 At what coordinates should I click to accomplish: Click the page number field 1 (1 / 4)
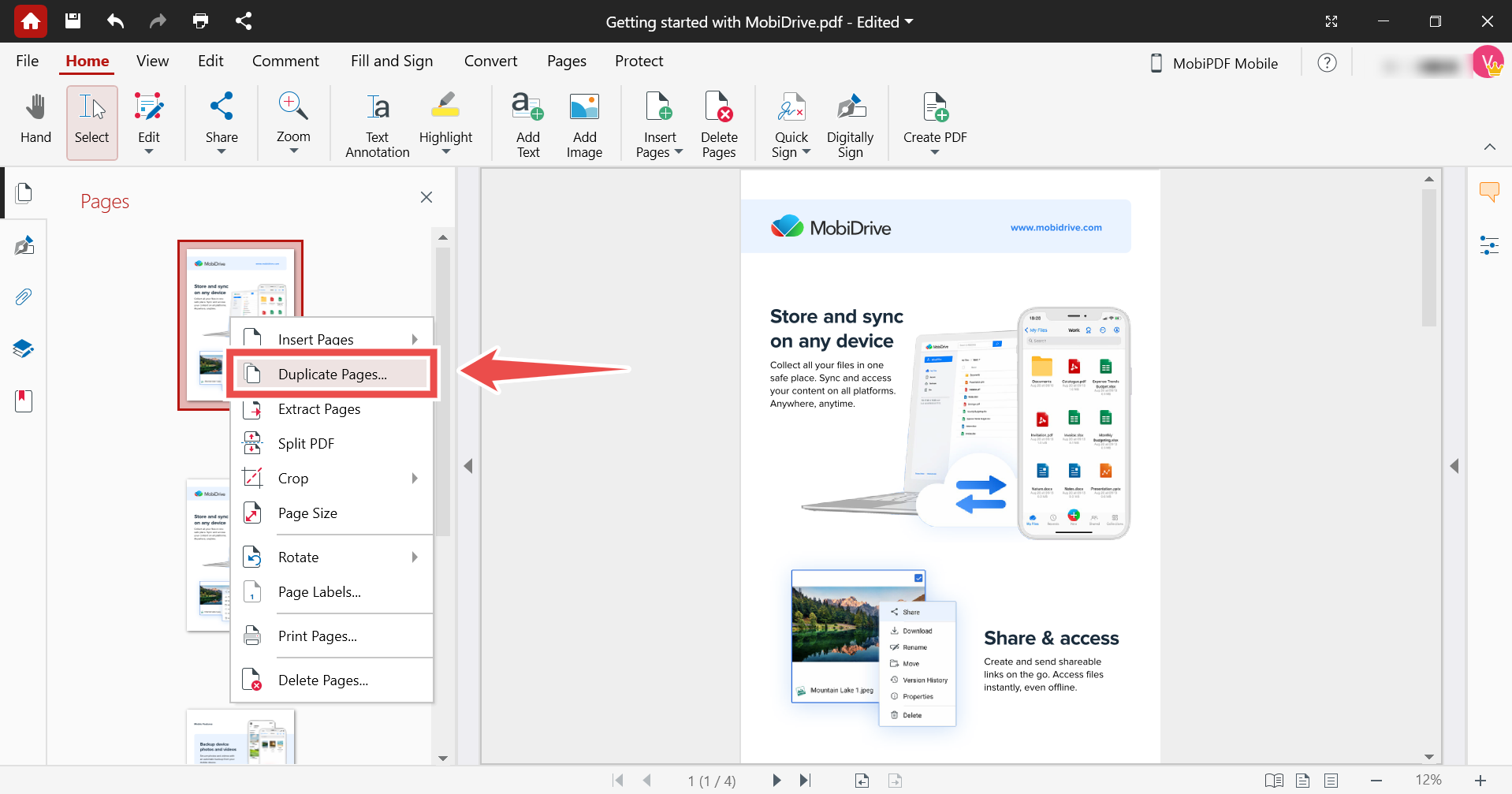(x=711, y=781)
